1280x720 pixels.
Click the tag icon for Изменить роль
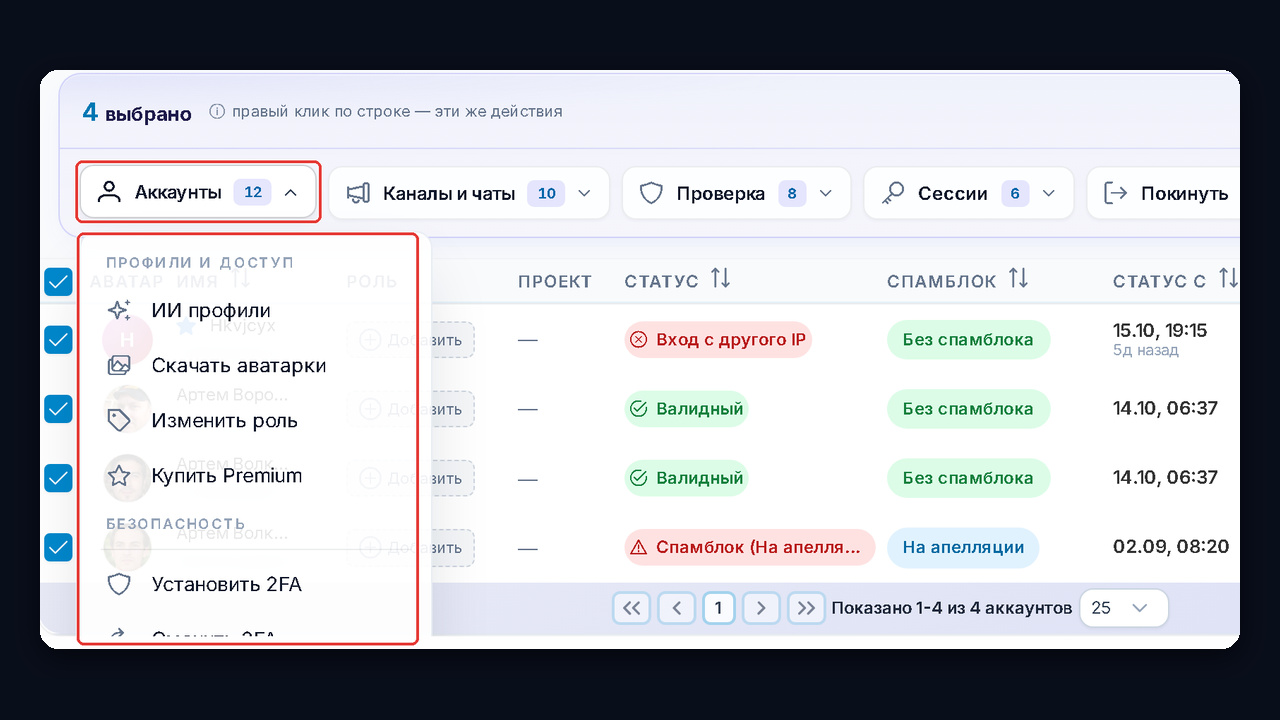(x=119, y=421)
